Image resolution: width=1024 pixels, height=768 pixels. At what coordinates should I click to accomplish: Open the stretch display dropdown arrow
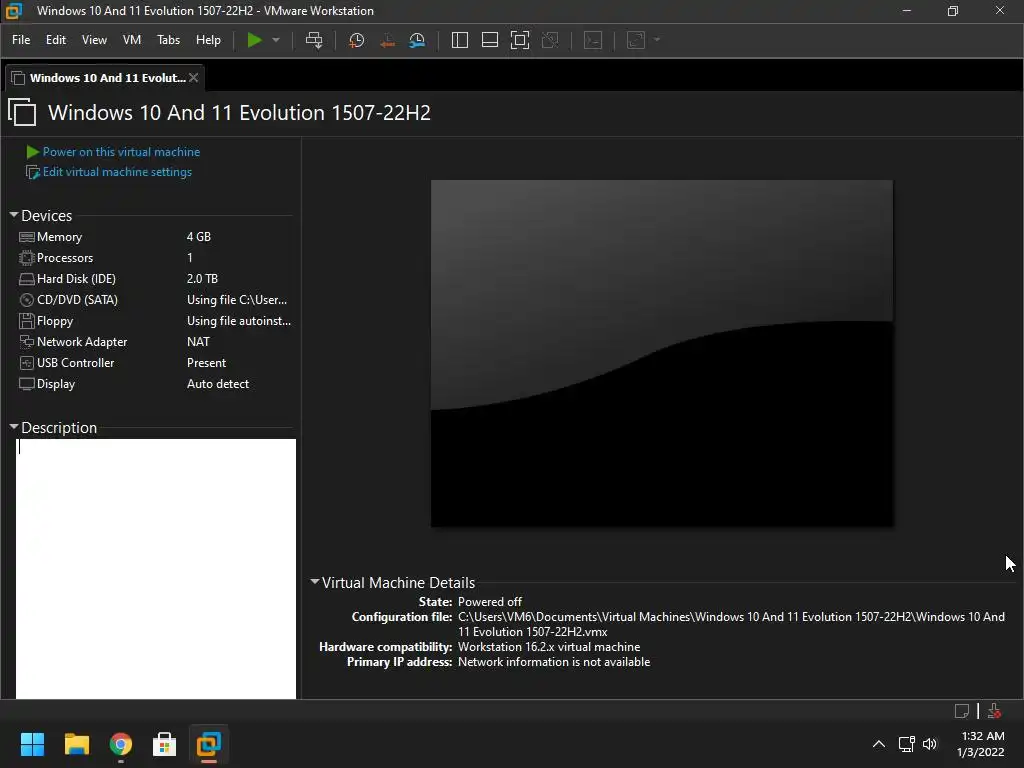(x=657, y=40)
